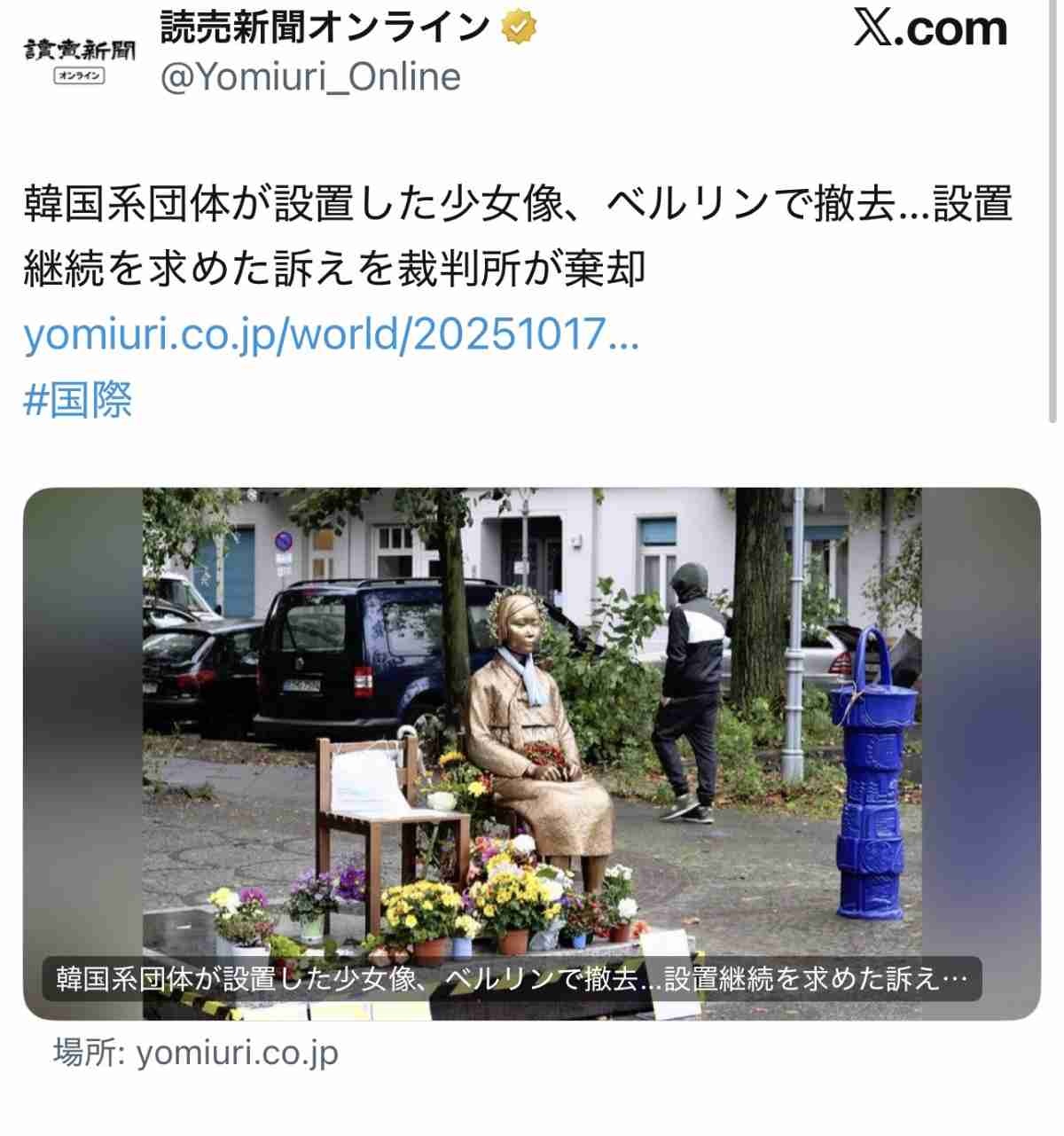Open the Yomiuri Shimbun profile avatar logo
The width and height of the screenshot is (1064, 1136).
[80, 59]
